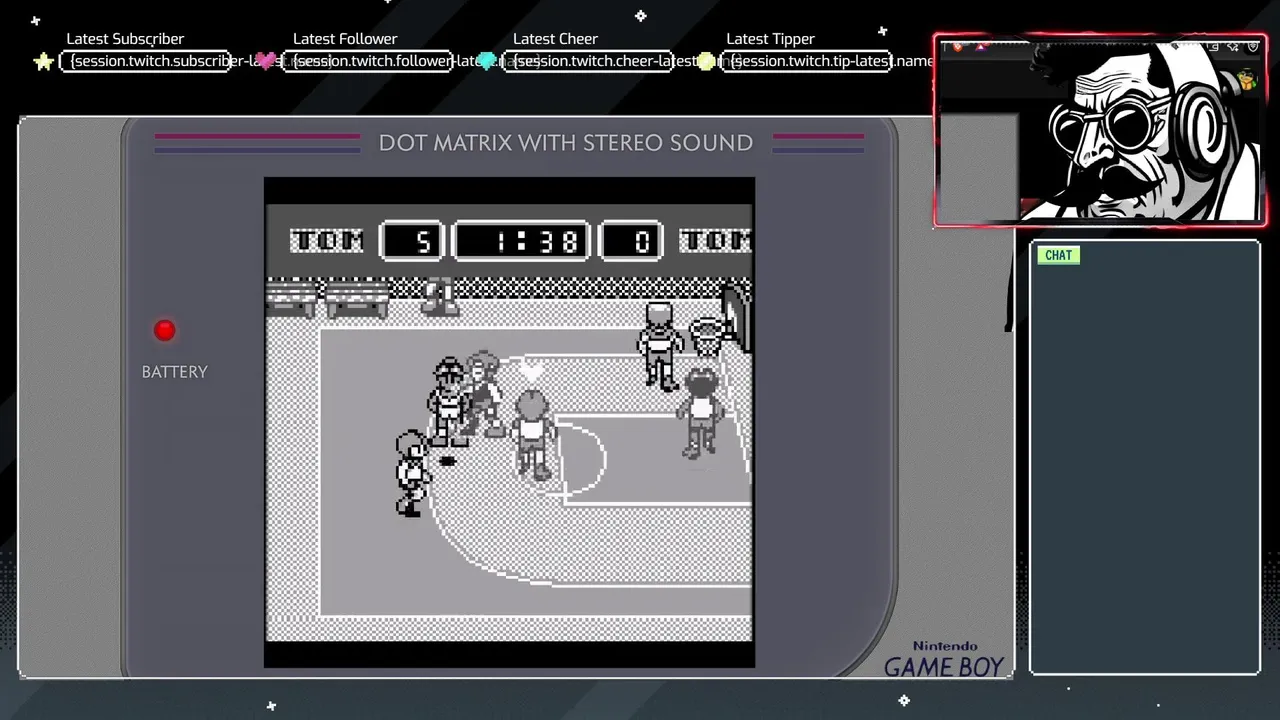The height and width of the screenshot is (720, 1280).
Task: Click the right TOM team name on scoreboard
Action: [715, 241]
